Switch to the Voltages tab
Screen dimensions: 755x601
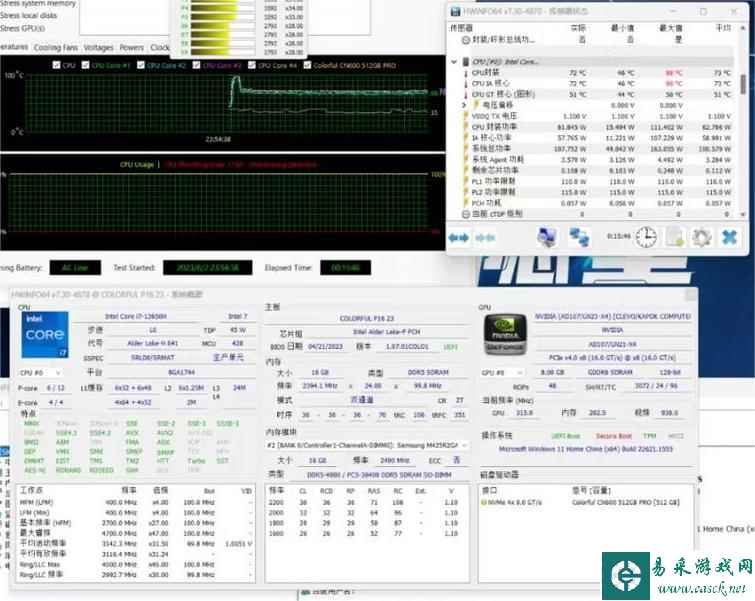pyautogui.click(x=98, y=48)
